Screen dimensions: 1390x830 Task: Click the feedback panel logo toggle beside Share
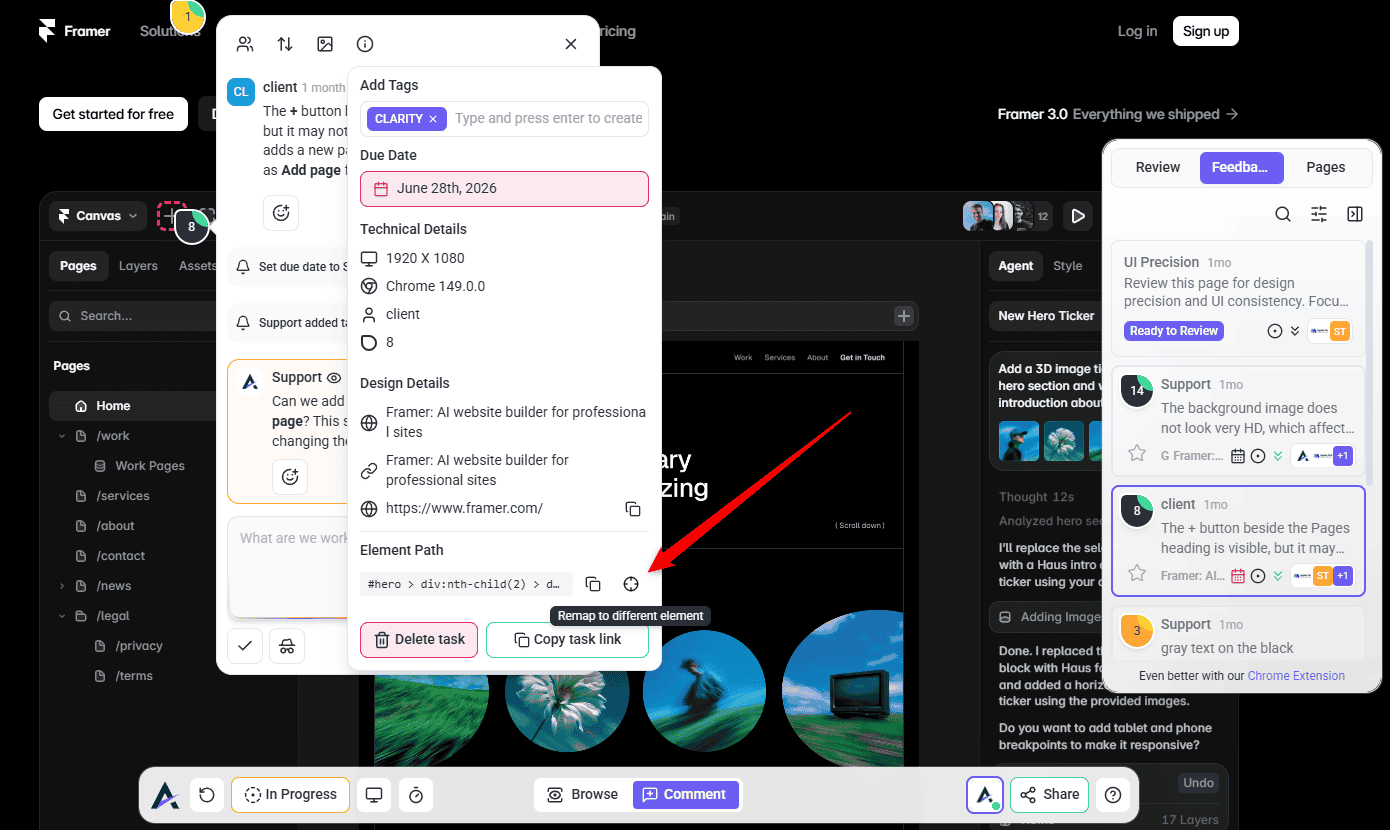(985, 795)
